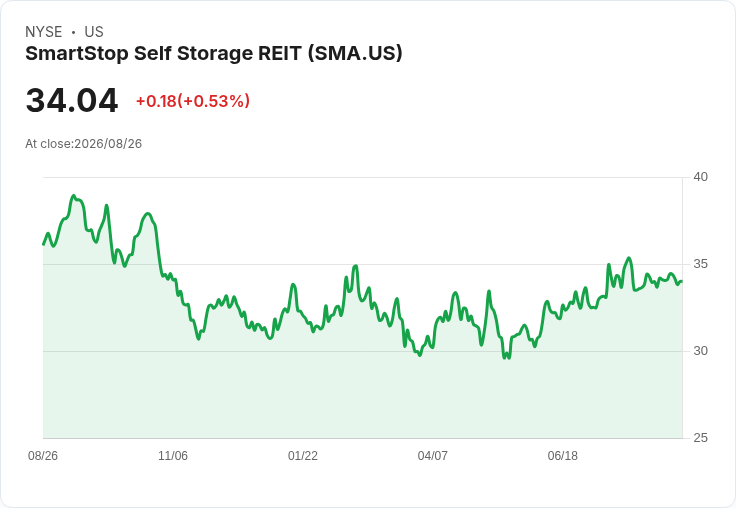Click the +0.18(+0.53%) price change
Screen dimensions: 736x508
[x=193, y=101]
